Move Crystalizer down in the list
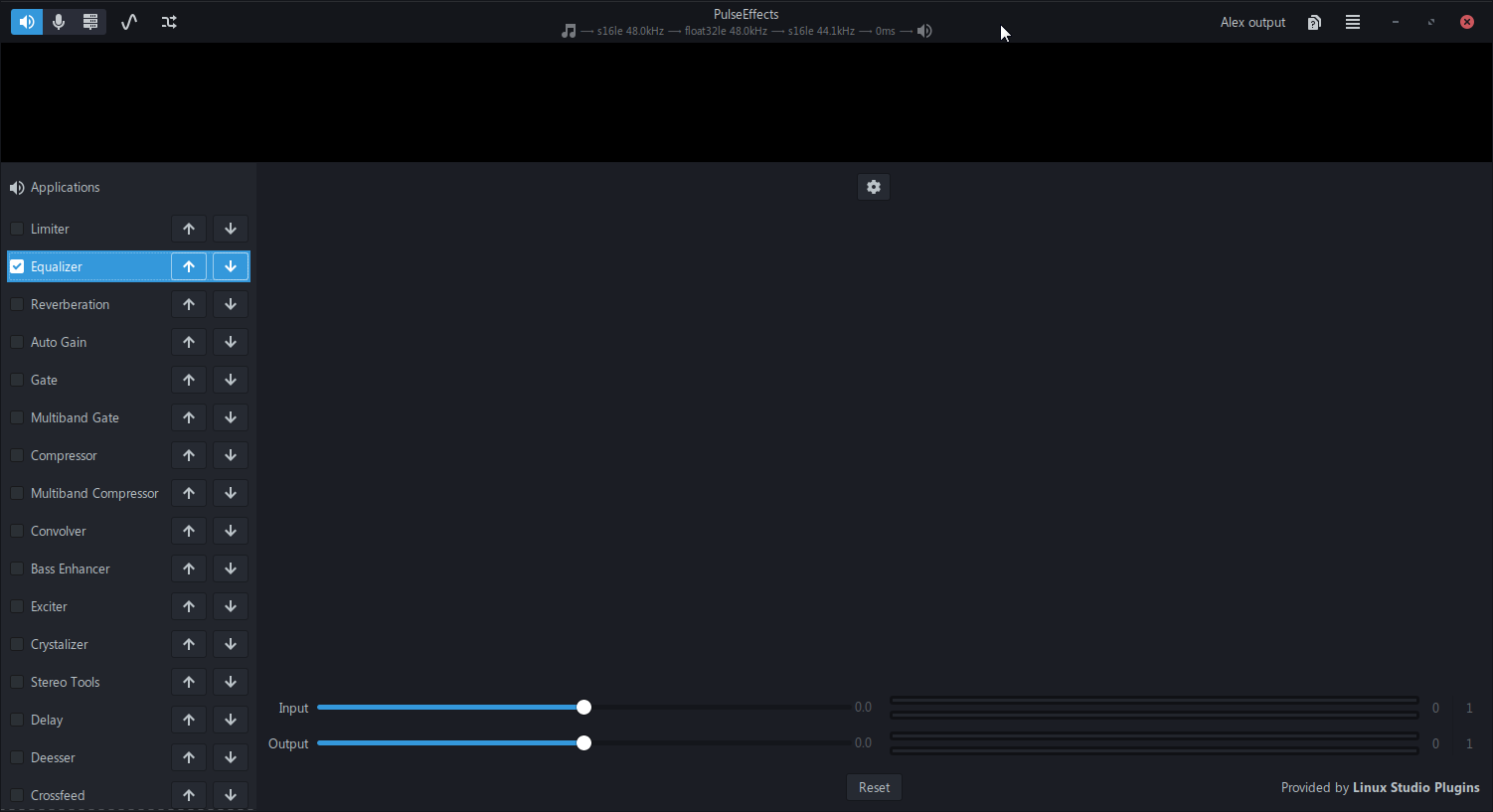Screen dimensions: 1493x812 click(x=231, y=644)
